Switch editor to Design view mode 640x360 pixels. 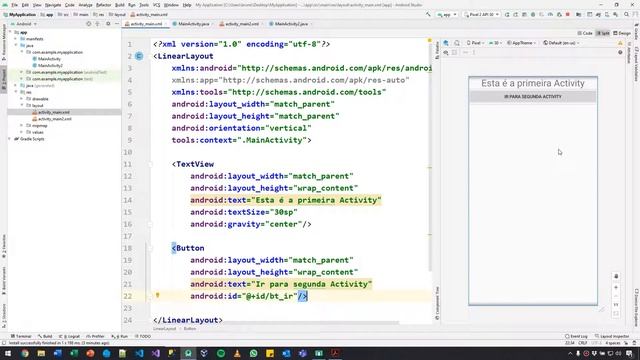(x=622, y=33)
